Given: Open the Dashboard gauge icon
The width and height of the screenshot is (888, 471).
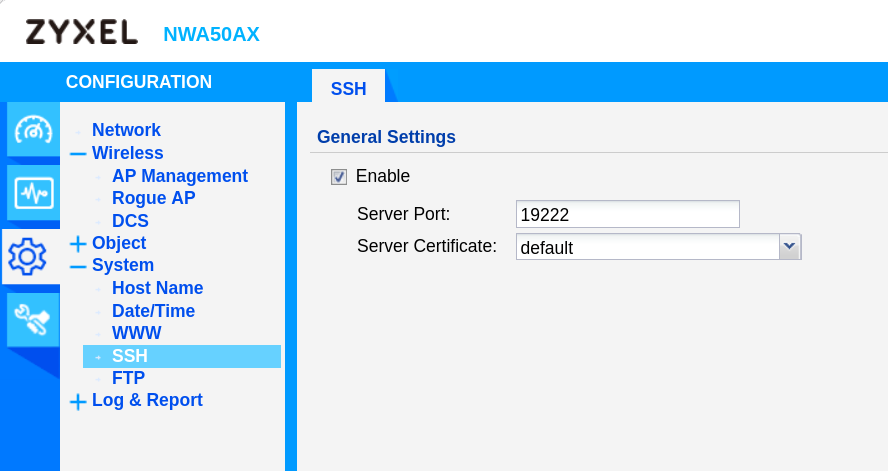Looking at the screenshot, I should (x=33, y=130).
